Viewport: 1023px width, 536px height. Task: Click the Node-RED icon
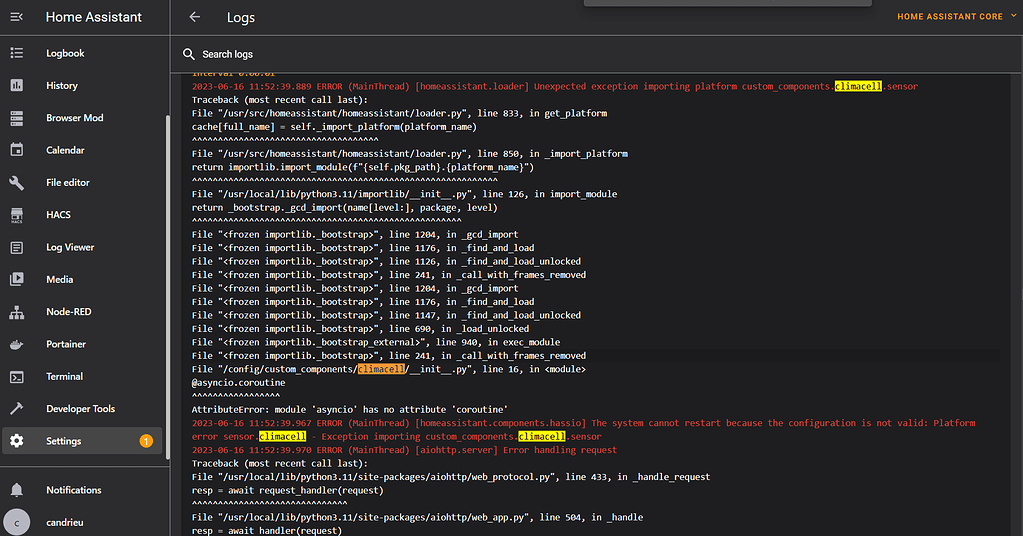16,312
